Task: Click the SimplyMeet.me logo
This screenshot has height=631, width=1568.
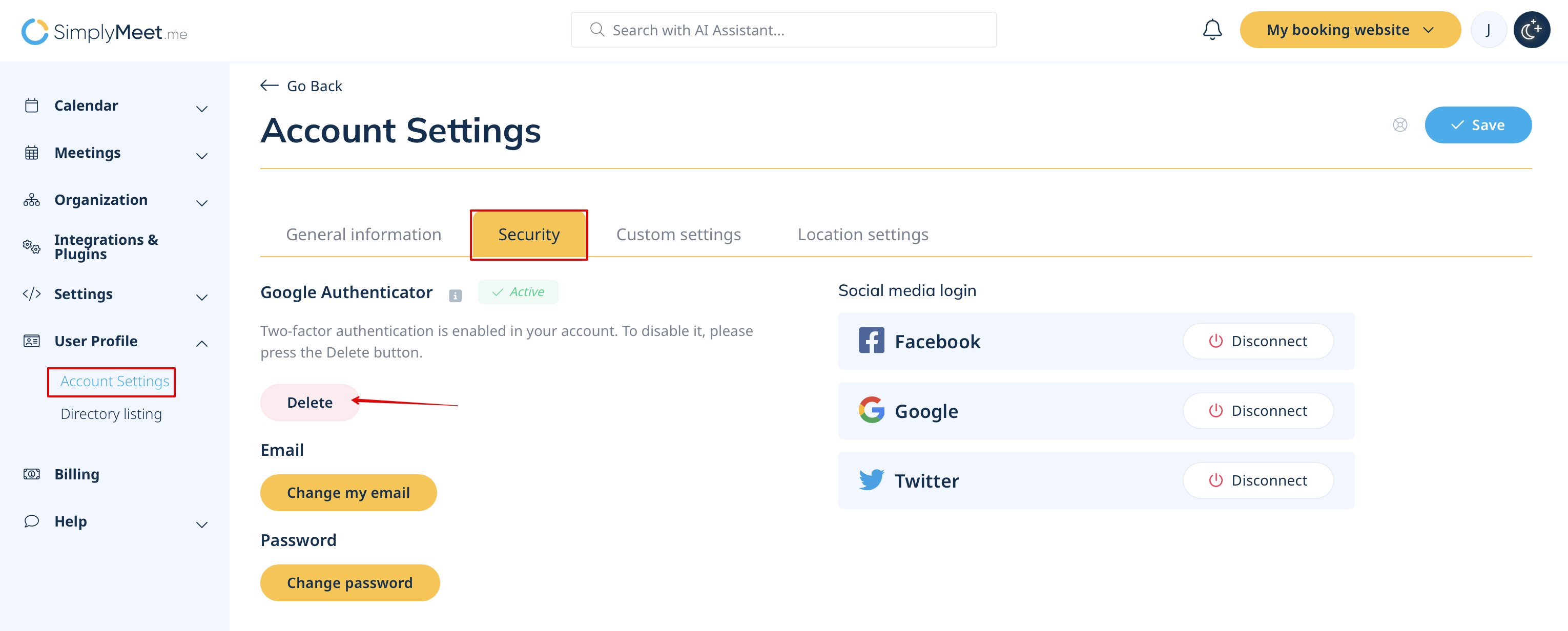Action: (104, 32)
